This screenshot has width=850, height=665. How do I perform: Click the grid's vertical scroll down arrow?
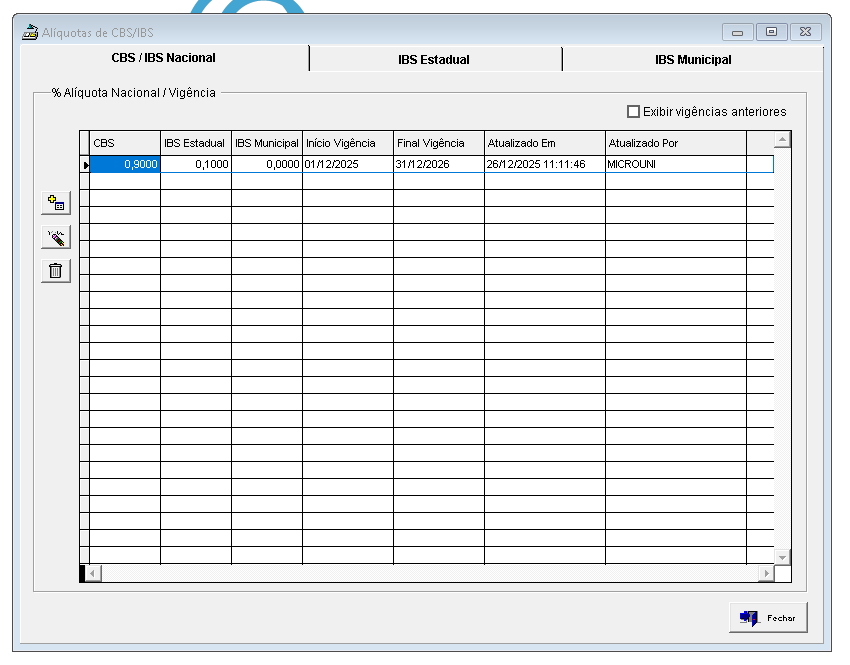click(x=782, y=557)
